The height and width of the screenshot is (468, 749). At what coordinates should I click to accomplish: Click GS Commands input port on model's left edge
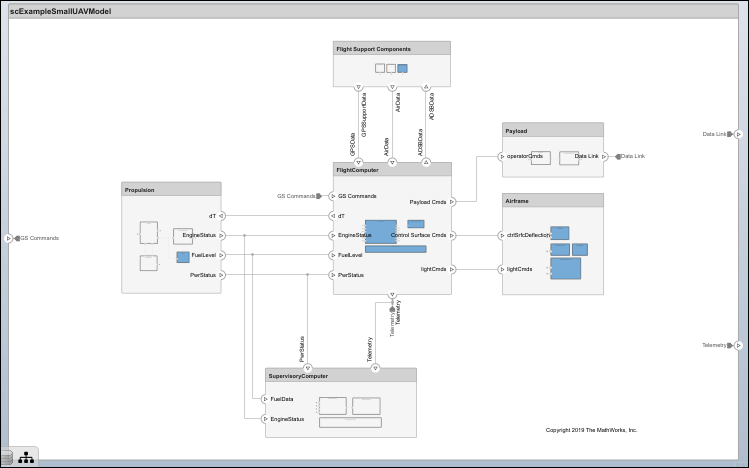[x=8, y=238]
